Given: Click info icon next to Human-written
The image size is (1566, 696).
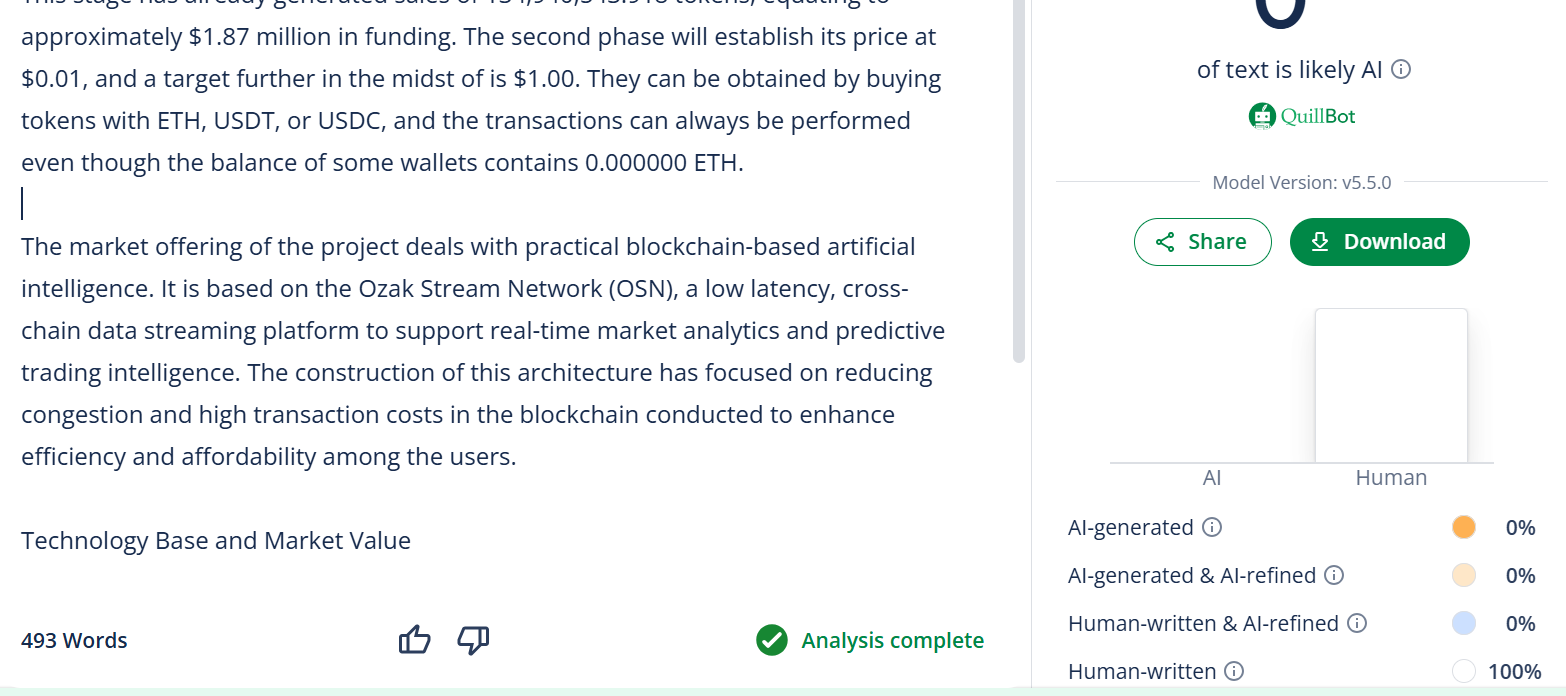Looking at the screenshot, I should tap(1234, 671).
